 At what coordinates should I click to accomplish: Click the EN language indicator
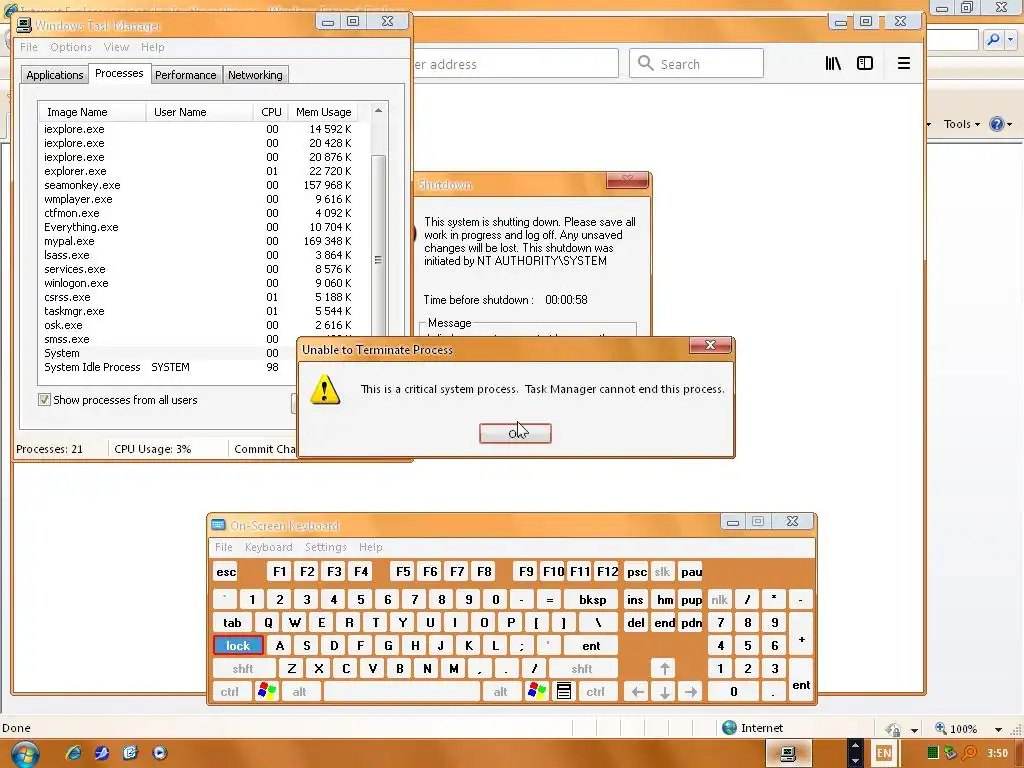[884, 753]
